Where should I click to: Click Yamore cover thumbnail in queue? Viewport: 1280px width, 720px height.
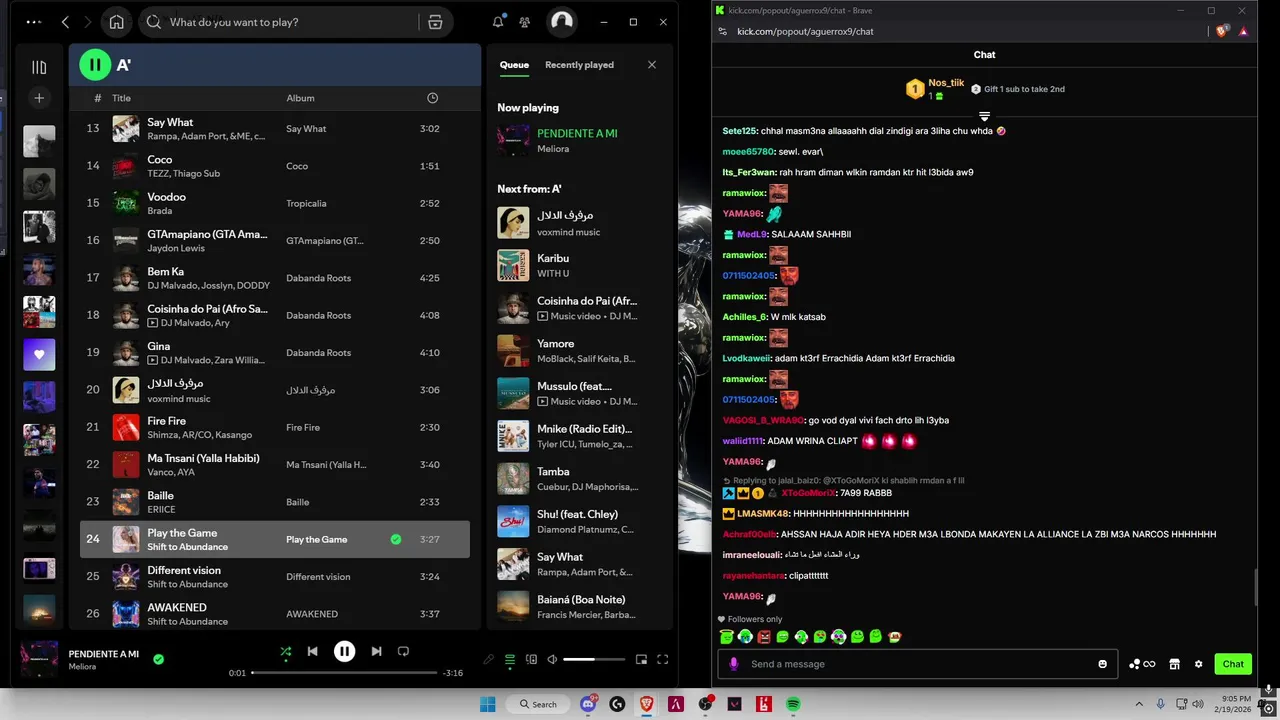coord(513,351)
